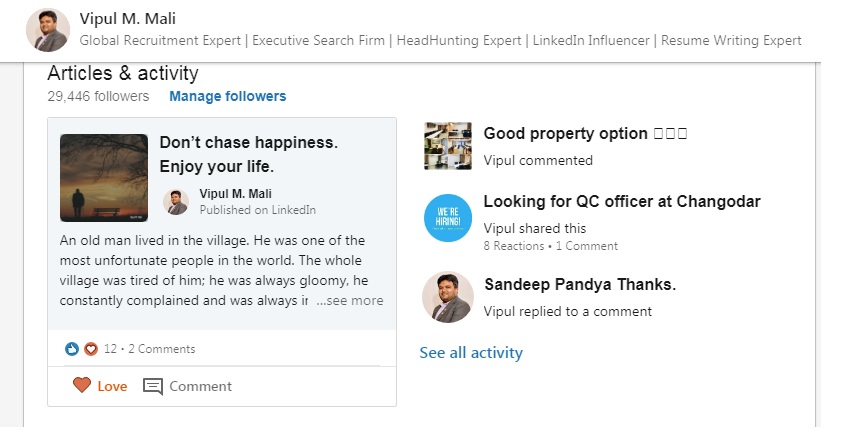Click Vipul M. Mali name in header
The width and height of the screenshot is (844, 440).
pyautogui.click(x=131, y=19)
